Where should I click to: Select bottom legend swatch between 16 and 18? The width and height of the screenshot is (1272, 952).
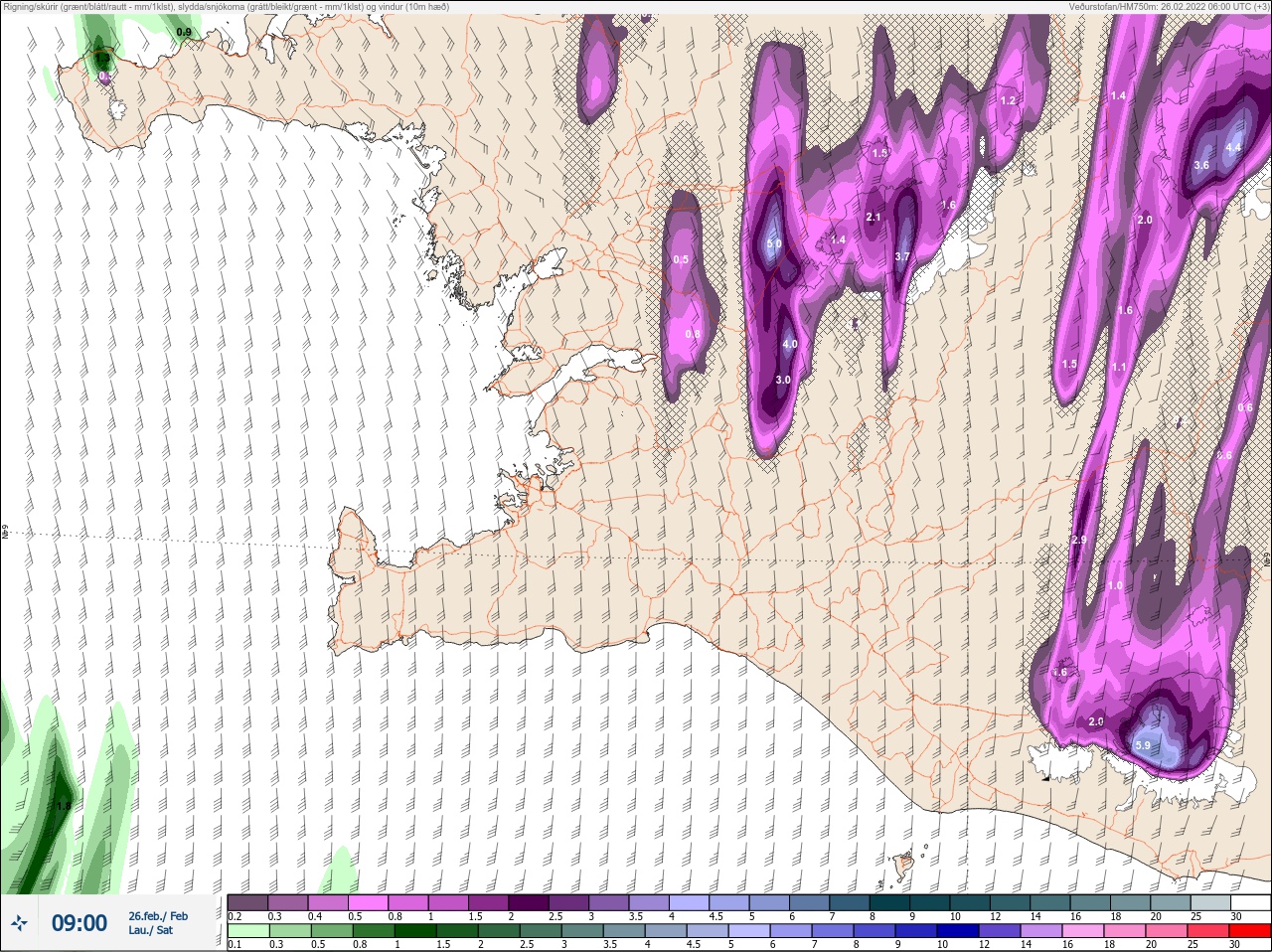click(x=1083, y=931)
